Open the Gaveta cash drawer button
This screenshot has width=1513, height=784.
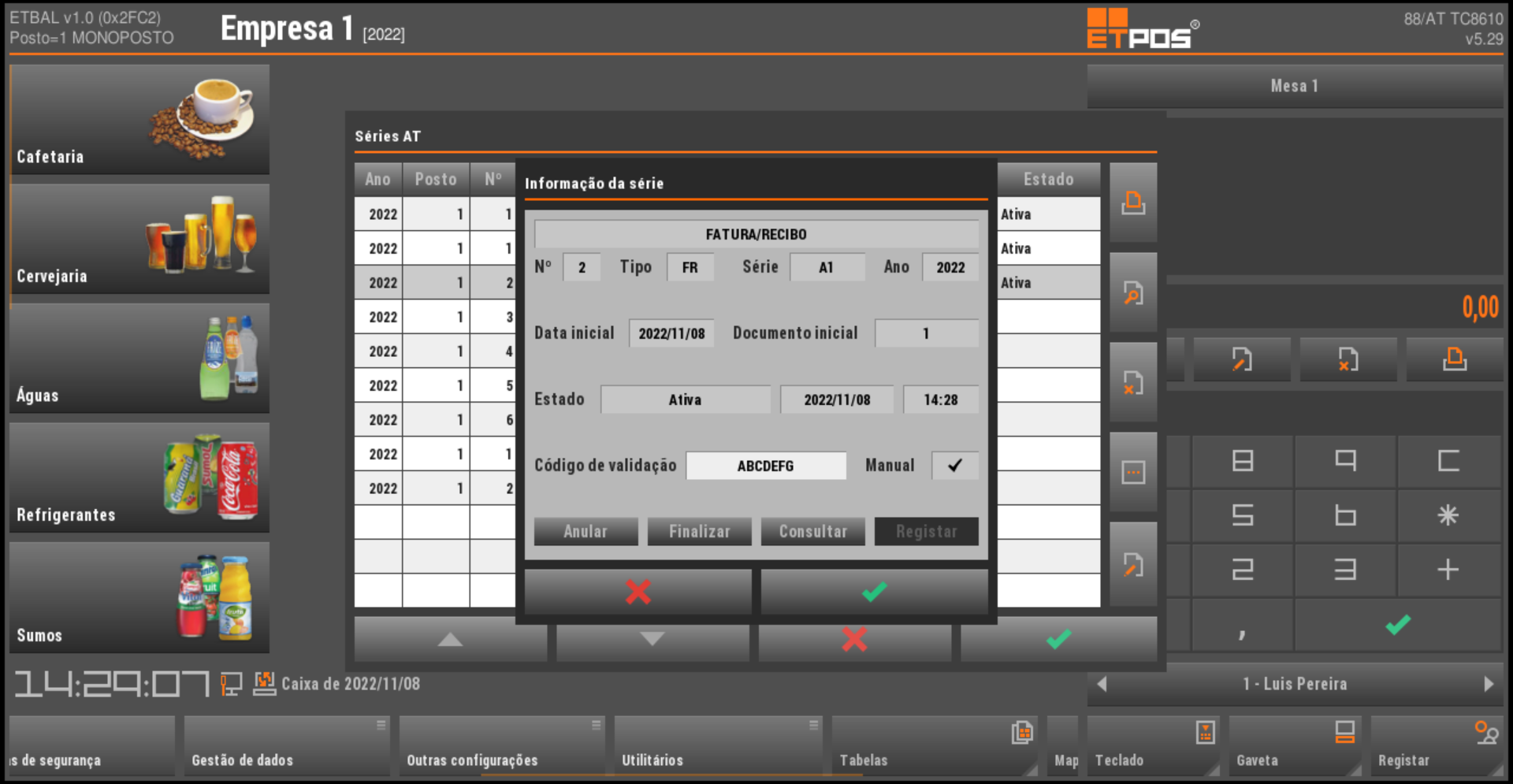point(1296,746)
